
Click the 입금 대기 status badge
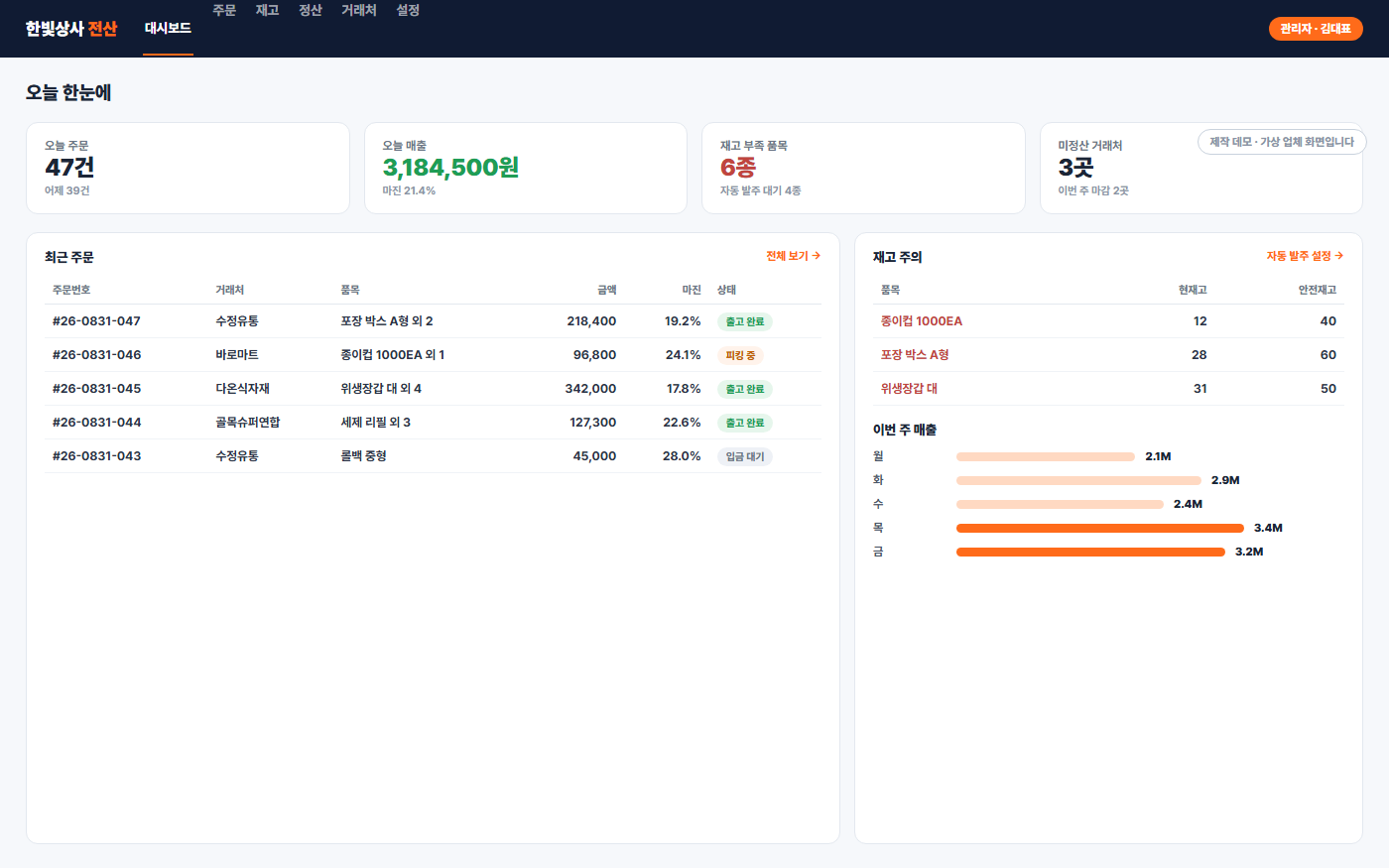tap(745, 456)
